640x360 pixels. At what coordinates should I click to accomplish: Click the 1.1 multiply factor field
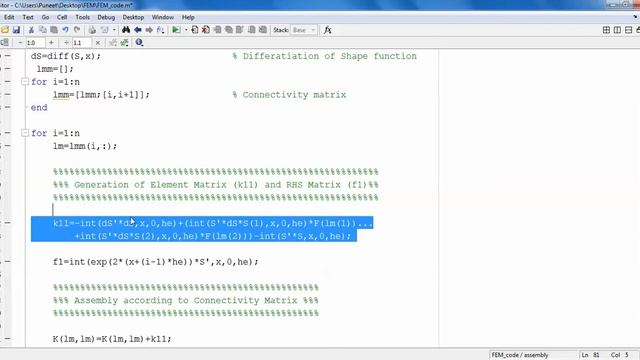tap(82, 42)
